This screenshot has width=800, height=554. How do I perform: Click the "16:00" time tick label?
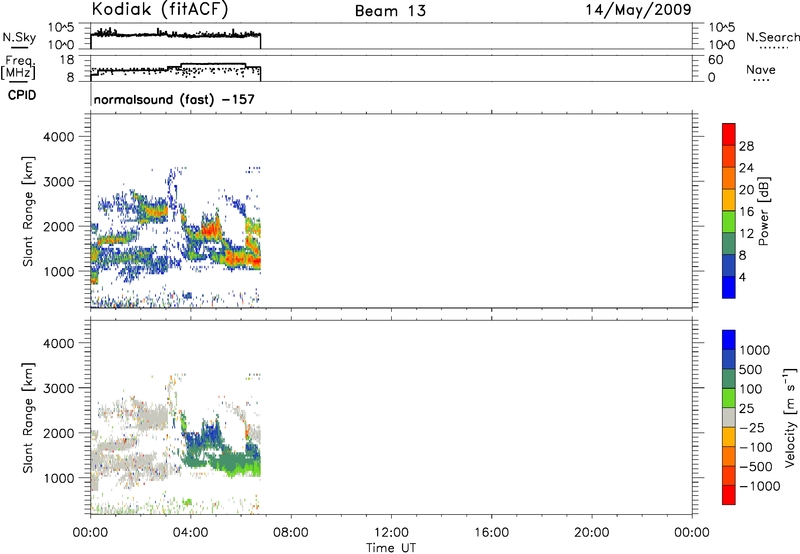[x=491, y=533]
